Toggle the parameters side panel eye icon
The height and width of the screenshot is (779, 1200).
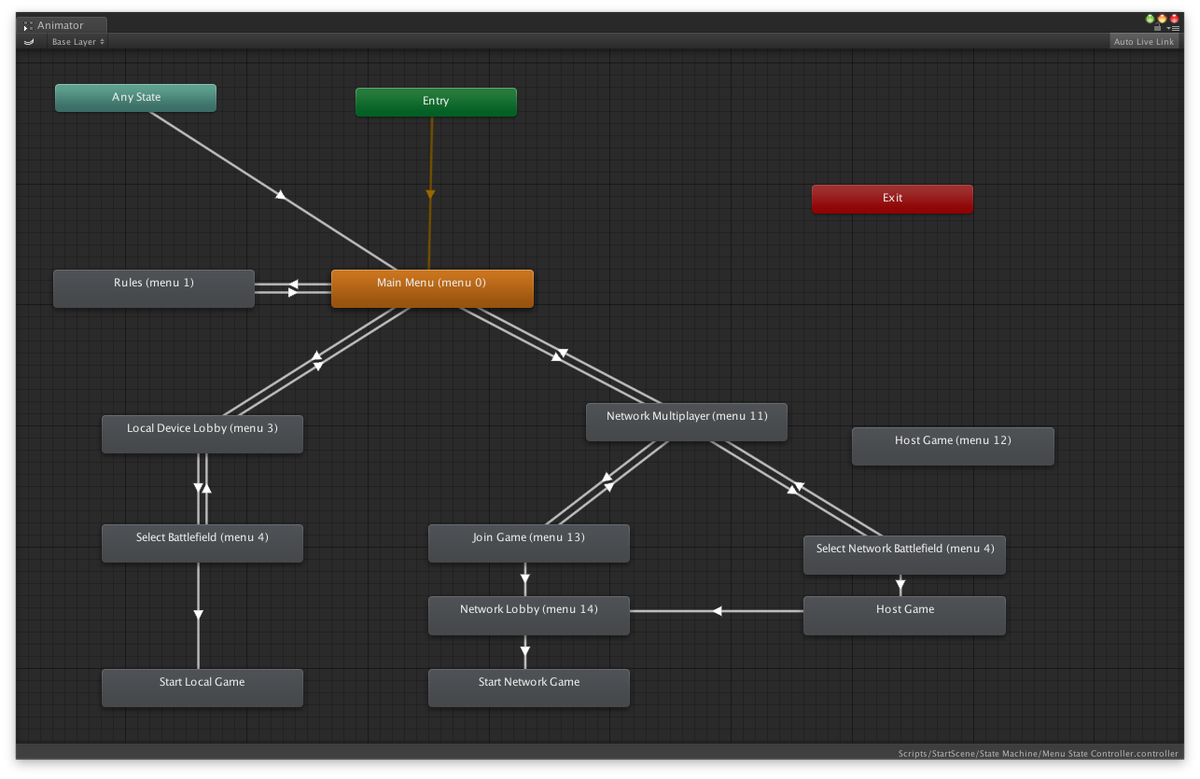point(29,42)
